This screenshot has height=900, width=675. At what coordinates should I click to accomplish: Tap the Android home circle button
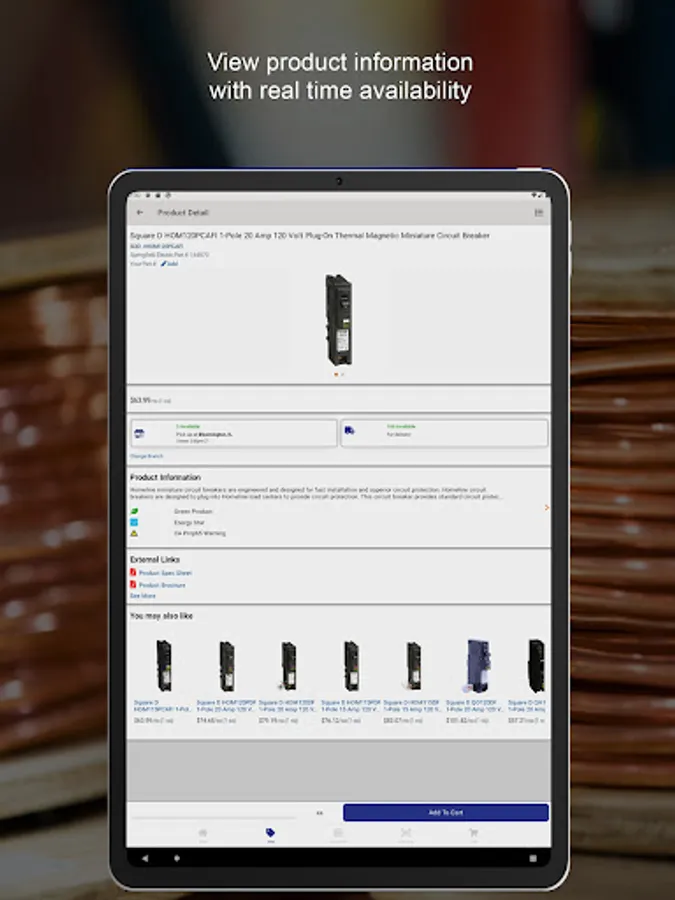177,859
